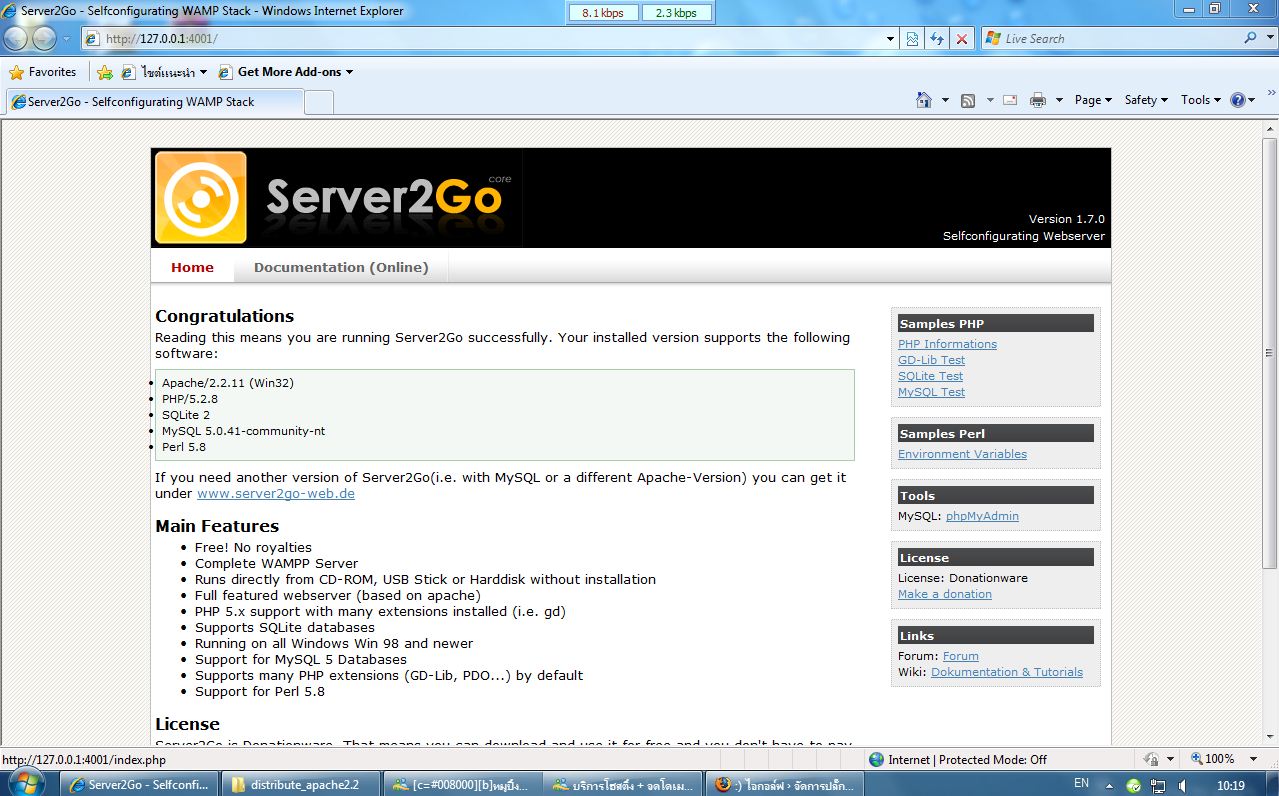Open the PHP Informations link
1279x796 pixels.
pos(947,344)
